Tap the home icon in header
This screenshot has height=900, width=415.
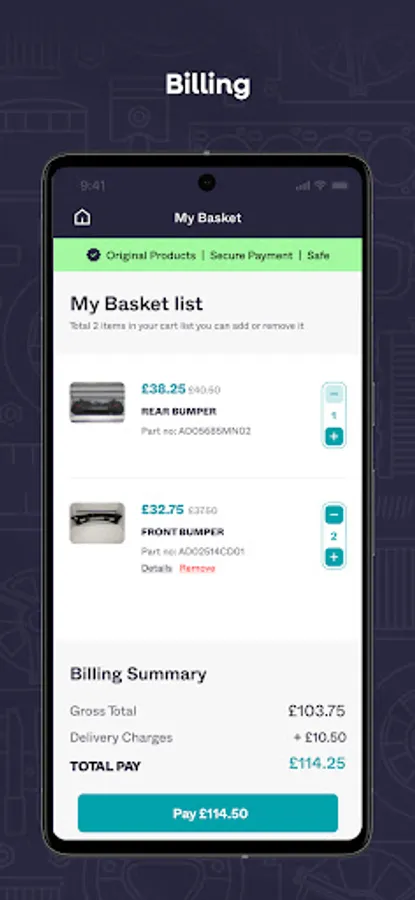83,217
